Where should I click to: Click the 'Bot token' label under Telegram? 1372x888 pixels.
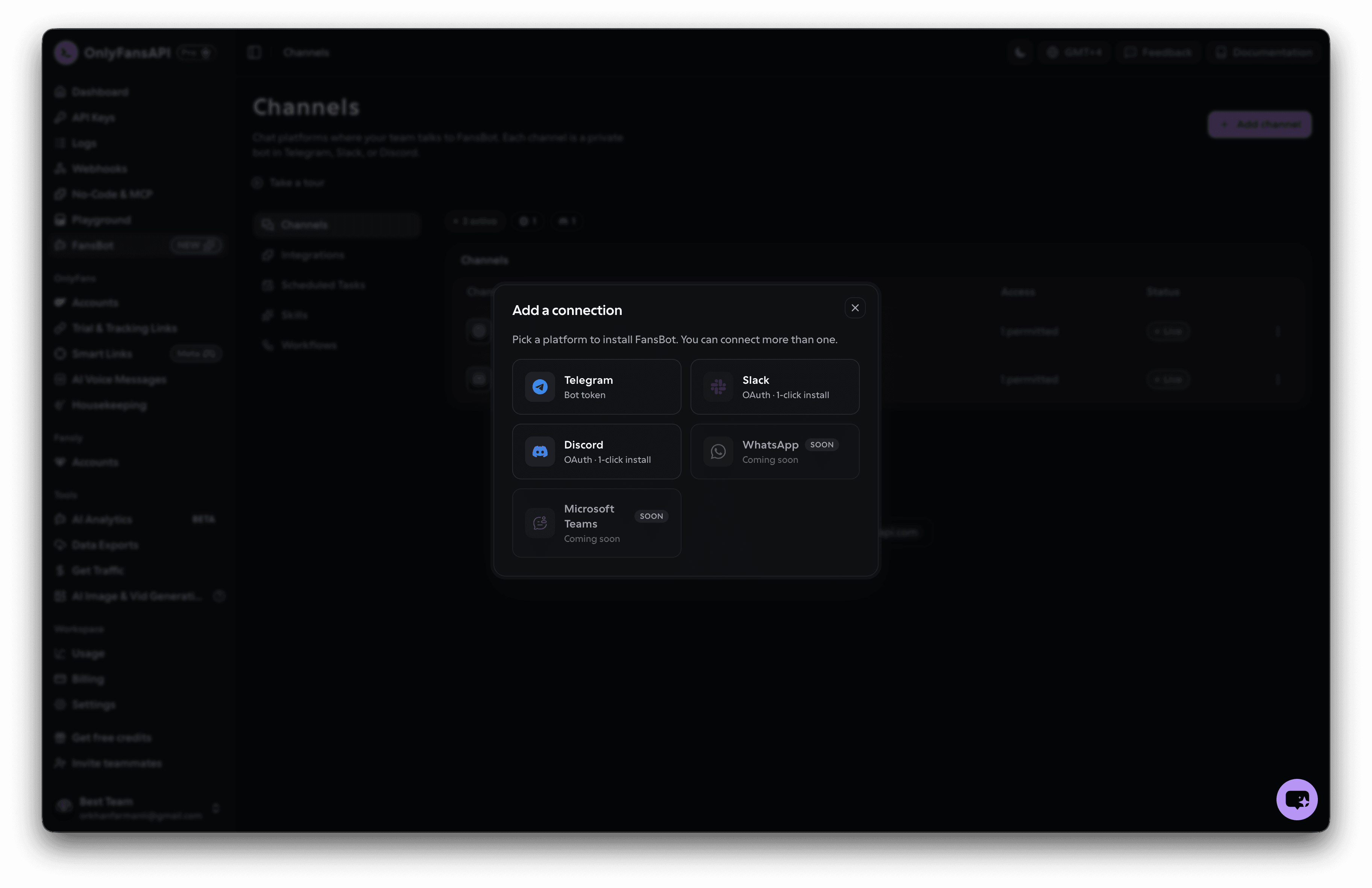pos(584,395)
